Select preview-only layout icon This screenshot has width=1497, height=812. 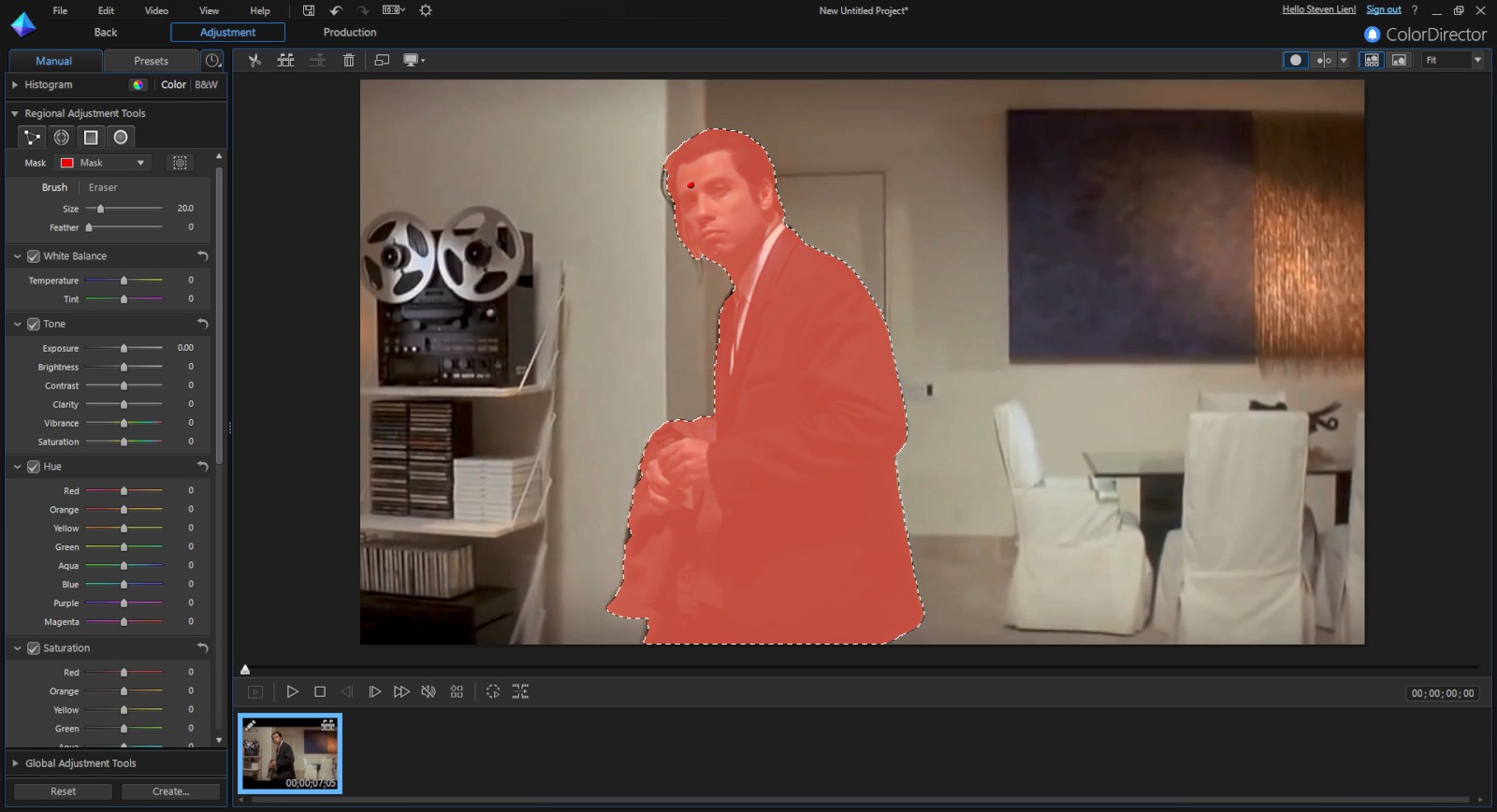click(1399, 60)
